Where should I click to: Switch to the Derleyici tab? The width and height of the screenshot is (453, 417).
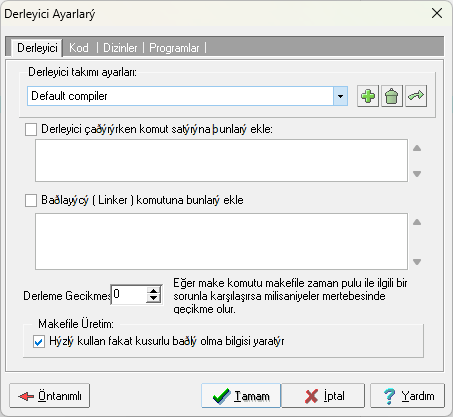click(37, 48)
